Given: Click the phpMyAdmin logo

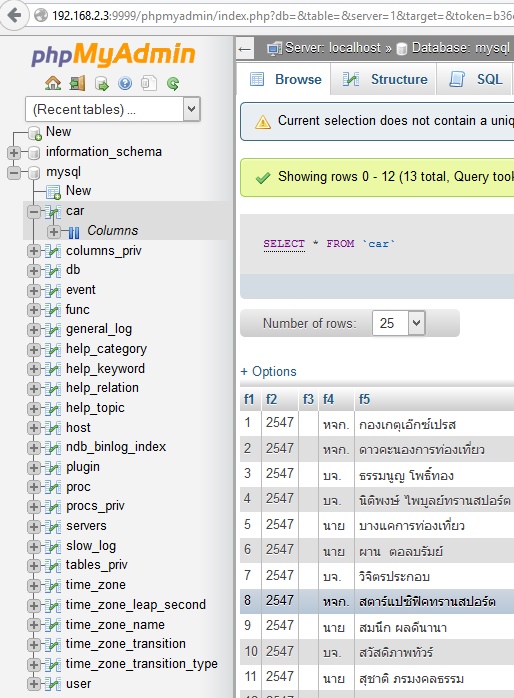Looking at the screenshot, I should [113, 54].
